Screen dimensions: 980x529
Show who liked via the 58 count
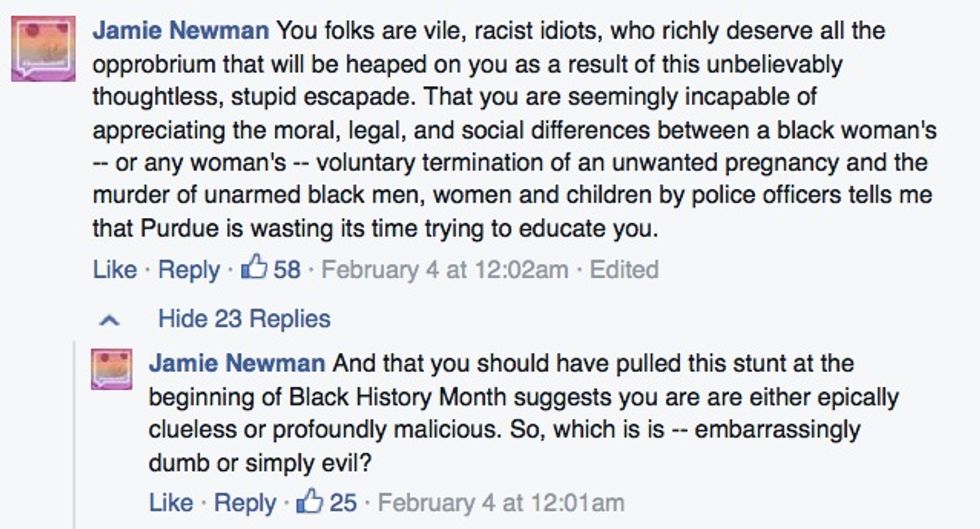click(287, 269)
